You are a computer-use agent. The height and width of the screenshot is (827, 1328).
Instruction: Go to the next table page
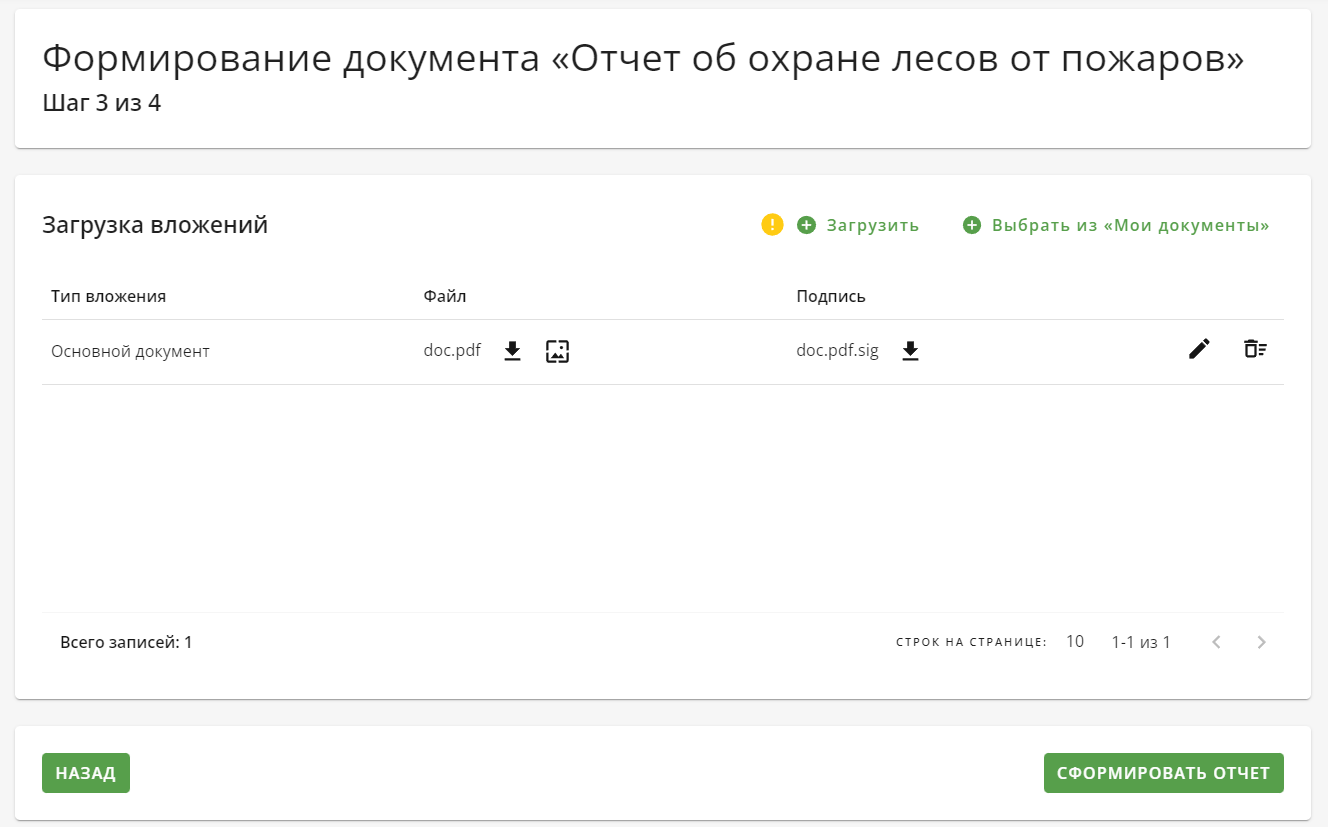(x=1262, y=642)
